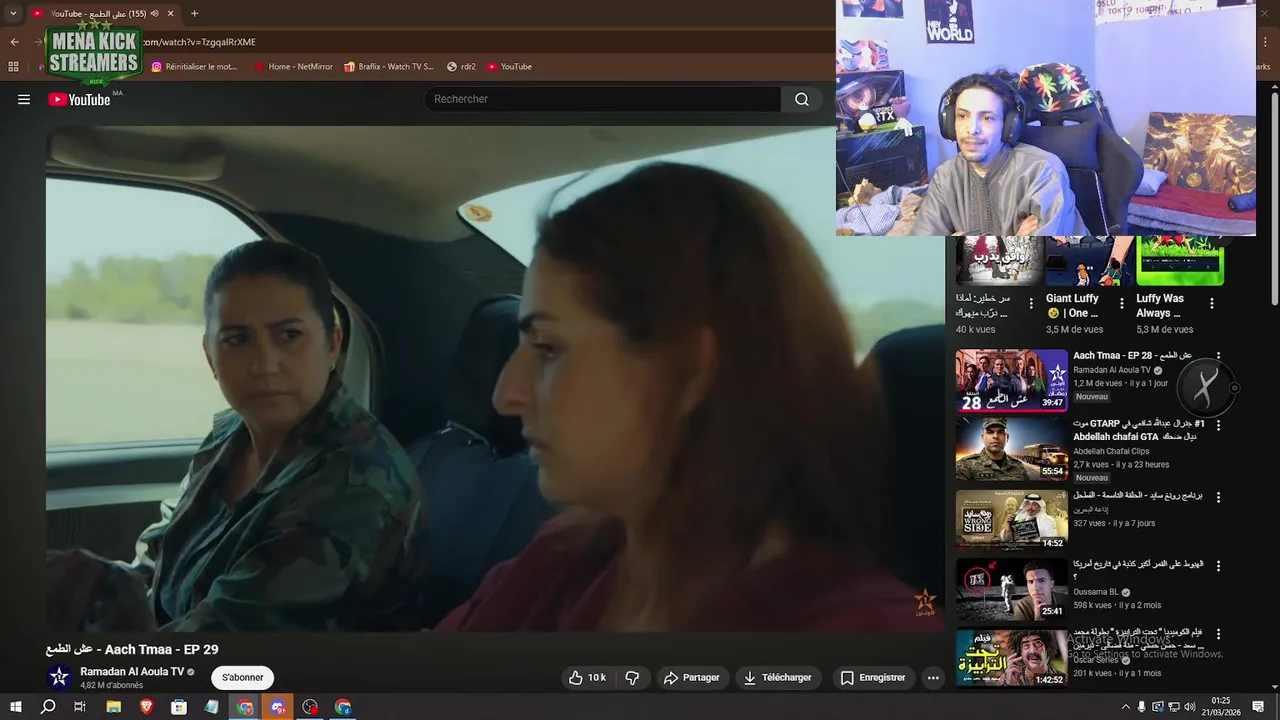Viewport: 1280px width, 720px height.
Task: Open the Ramadan Al Aoula TV channel name
Action: click(132, 672)
